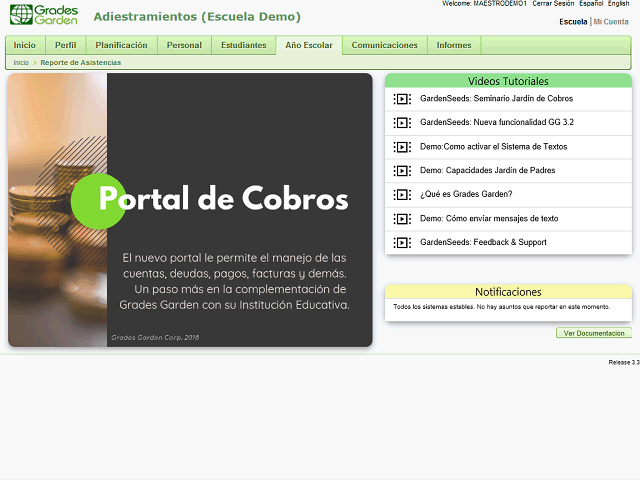
Task: Click the Ver Documentacion button
Action: [x=594, y=333]
